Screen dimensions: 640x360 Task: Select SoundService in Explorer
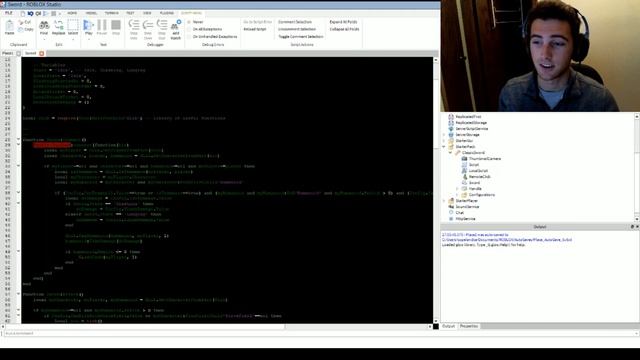point(467,207)
